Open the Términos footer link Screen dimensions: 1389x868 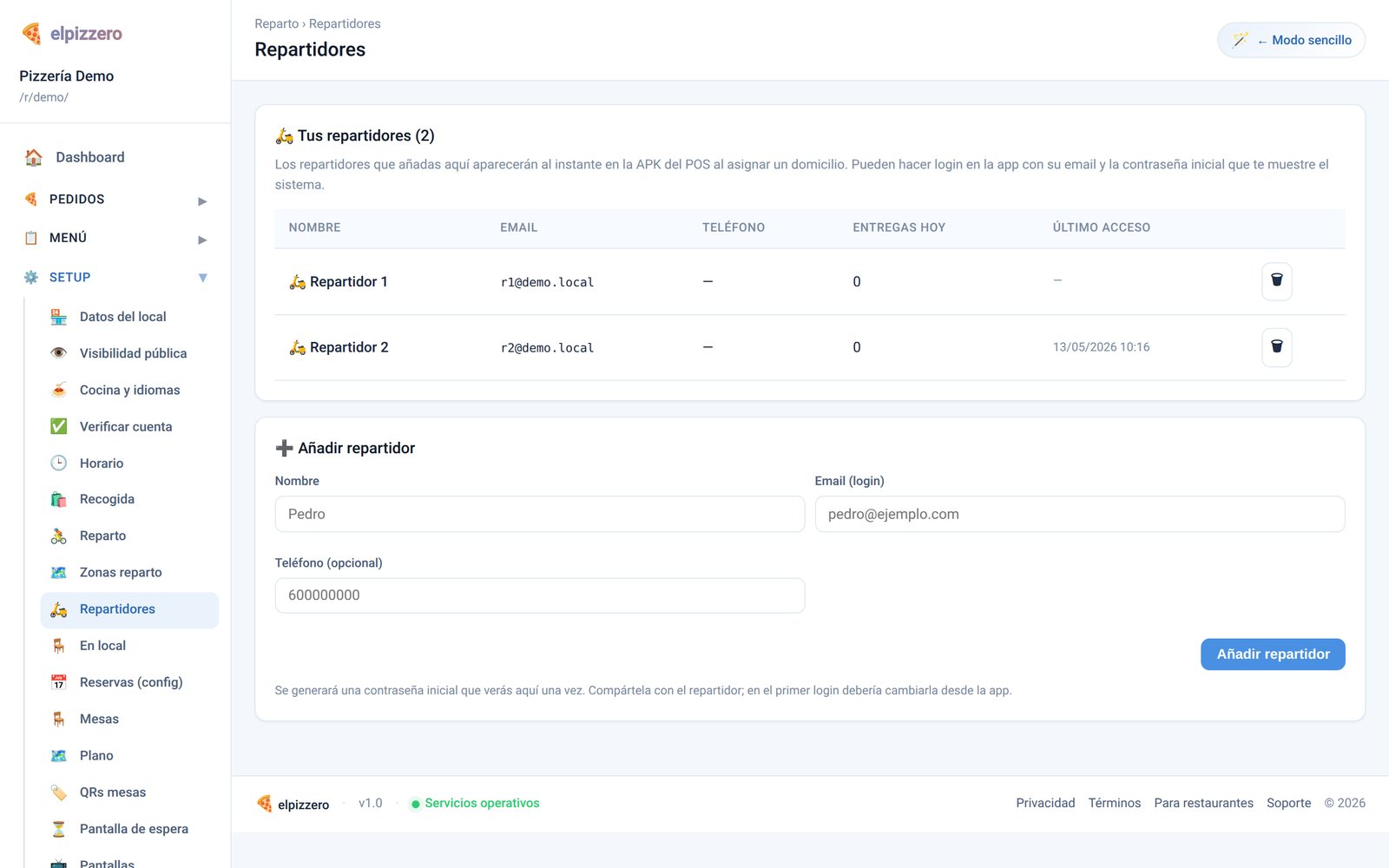tap(1115, 803)
